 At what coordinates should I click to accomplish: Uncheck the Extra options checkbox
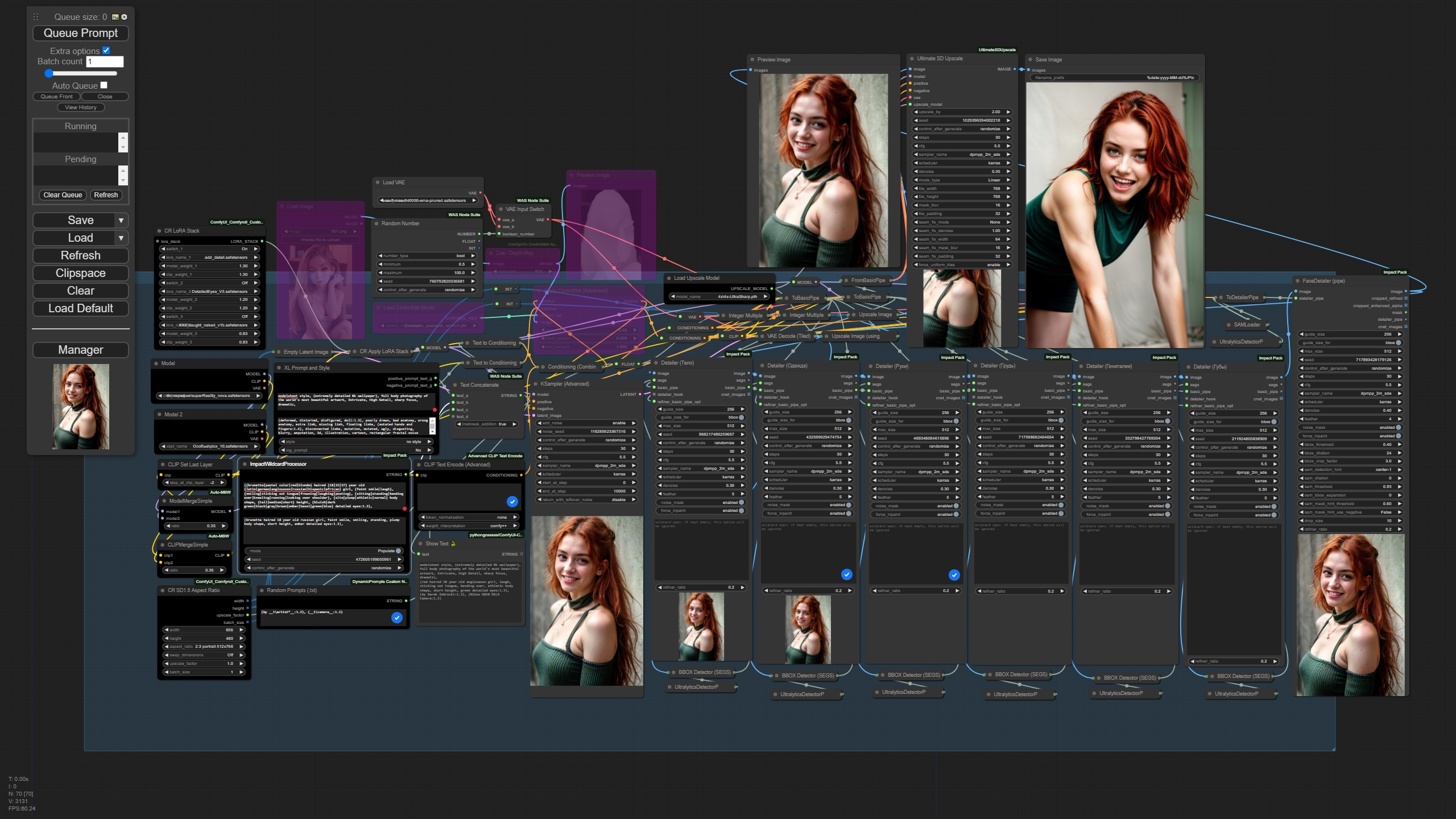coord(106,51)
